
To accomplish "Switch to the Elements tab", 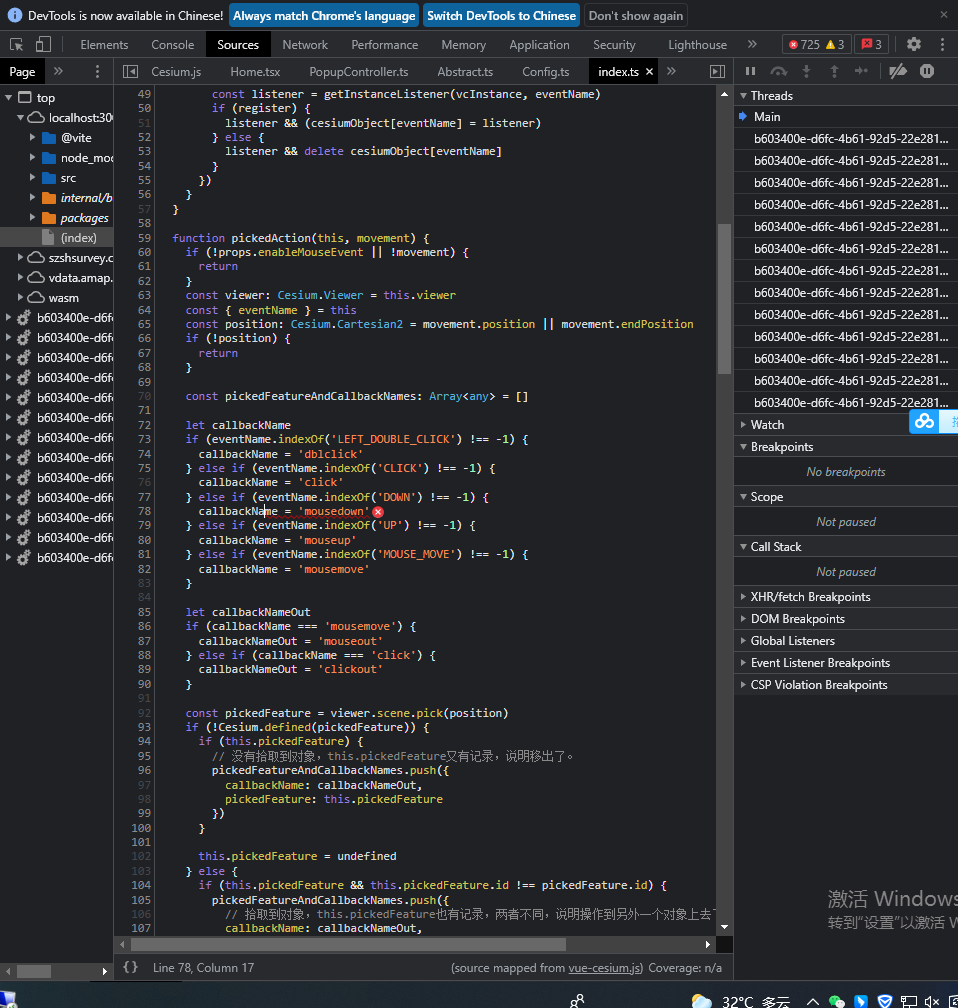I will 104,44.
